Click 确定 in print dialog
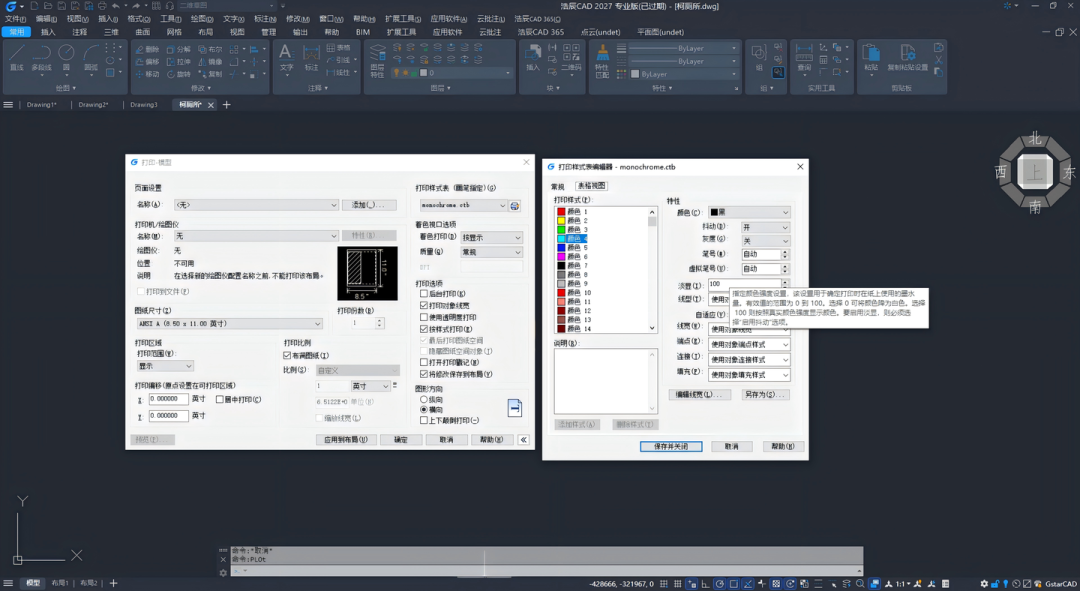 (401, 439)
